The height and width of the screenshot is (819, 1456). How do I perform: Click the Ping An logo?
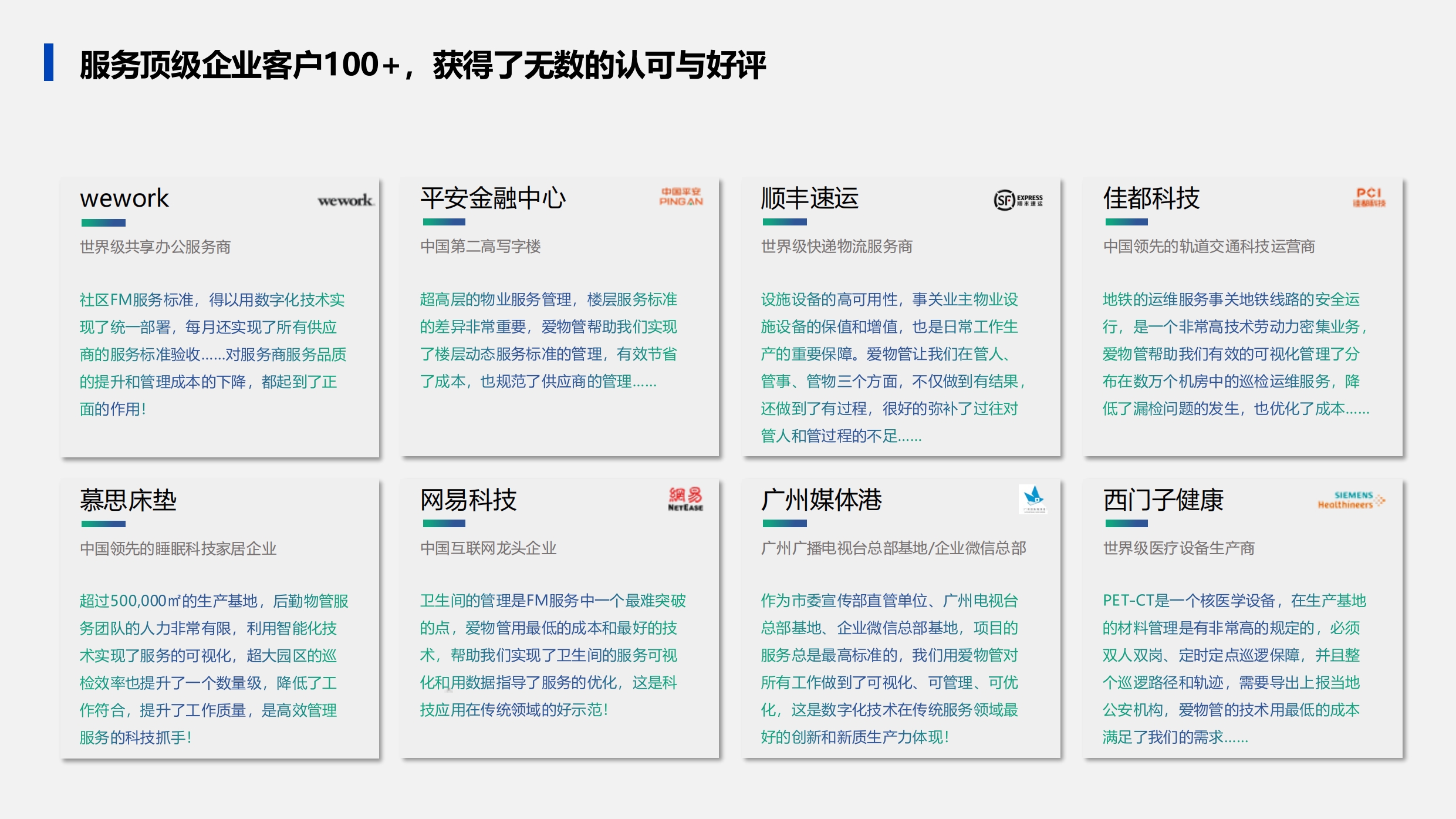(x=681, y=197)
